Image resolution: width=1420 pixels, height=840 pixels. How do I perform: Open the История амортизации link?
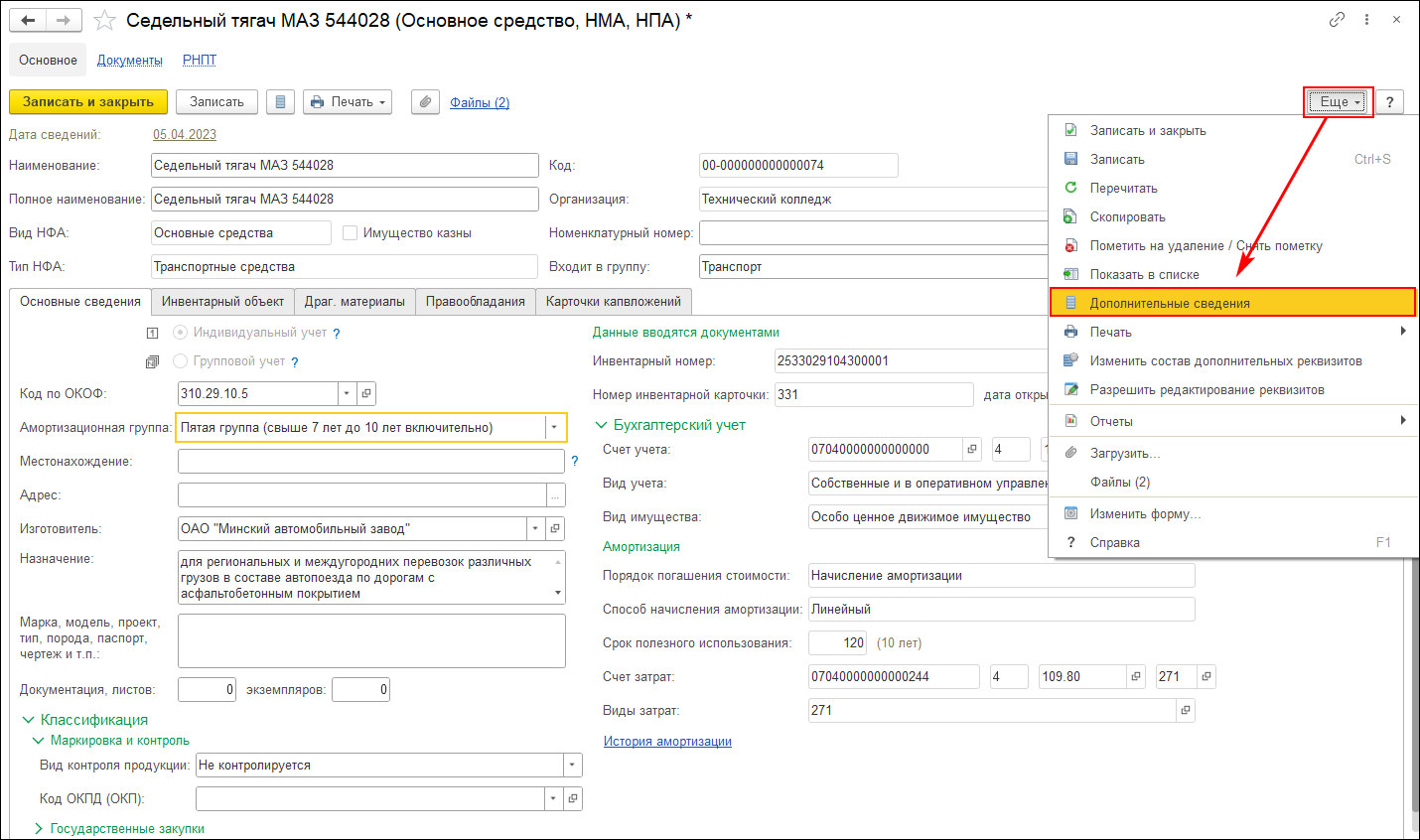667,741
